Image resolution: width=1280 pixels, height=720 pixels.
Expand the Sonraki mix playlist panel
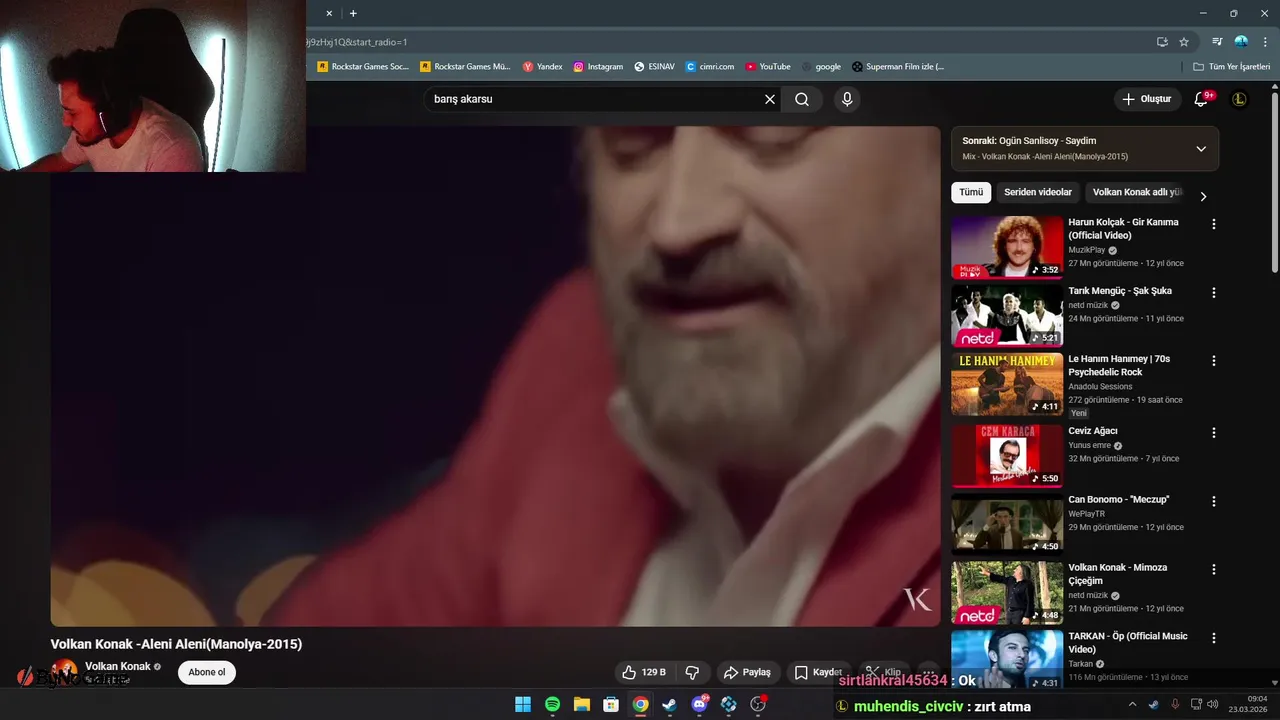(x=1201, y=149)
